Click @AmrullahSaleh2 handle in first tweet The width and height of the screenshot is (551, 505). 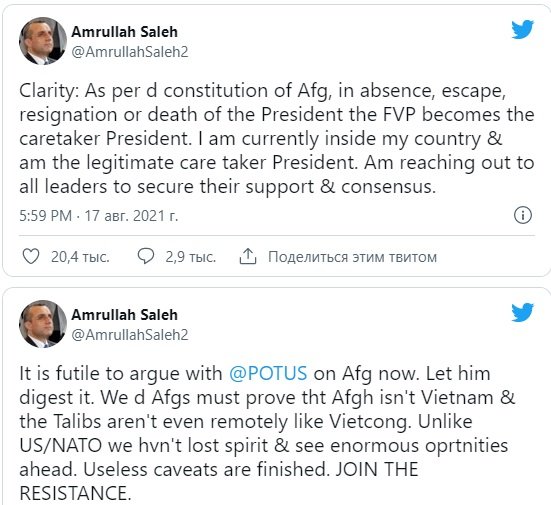(130, 52)
